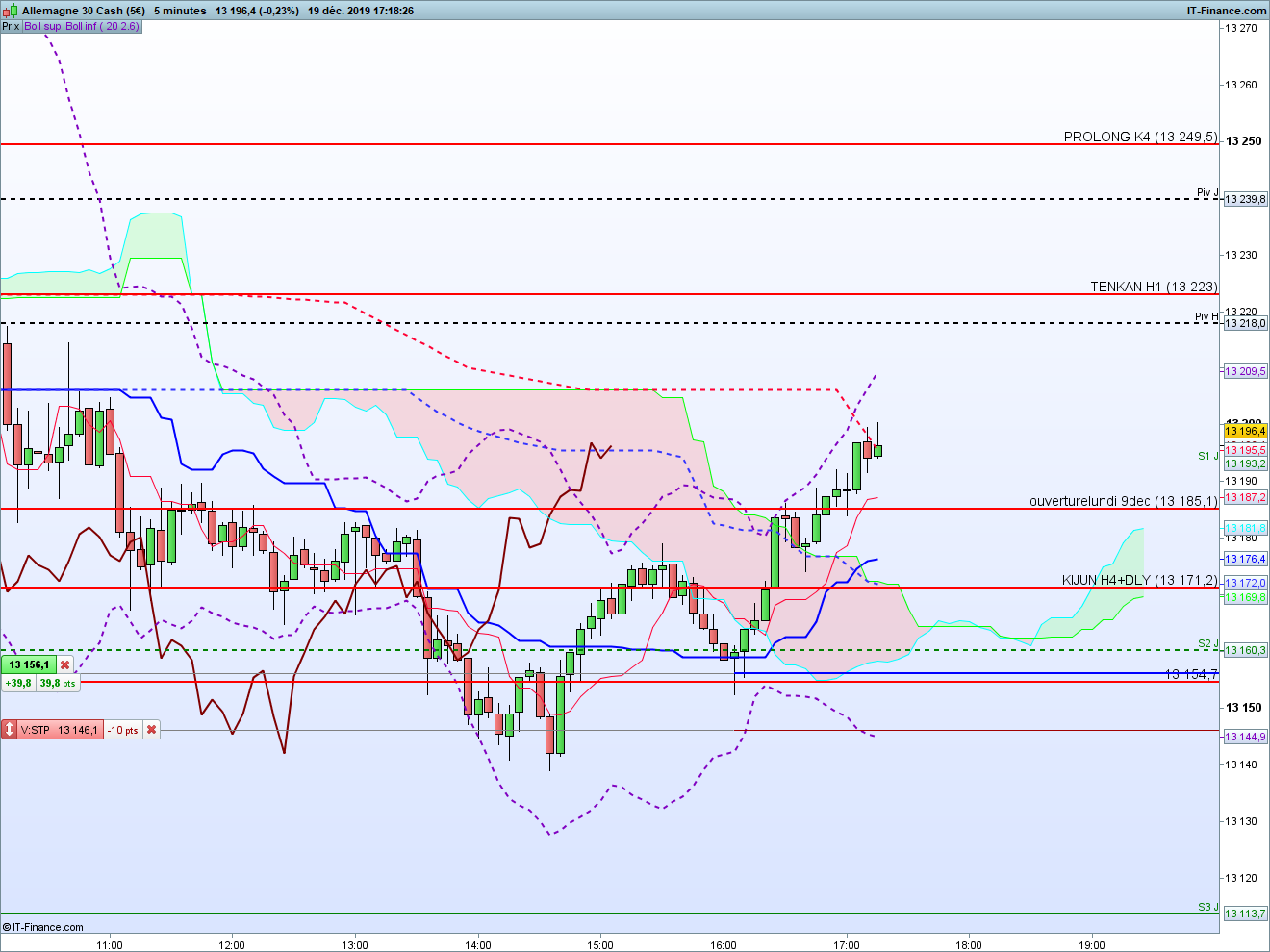Click the green 13 169,8 axis tag
1270x952 pixels.
point(1245,597)
